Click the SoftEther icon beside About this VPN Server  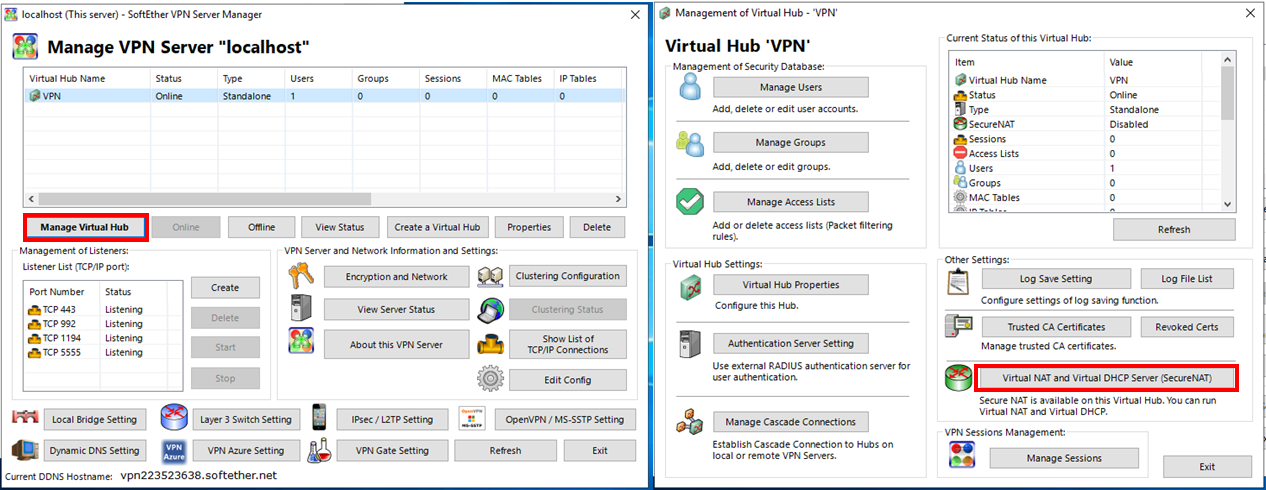click(x=301, y=342)
